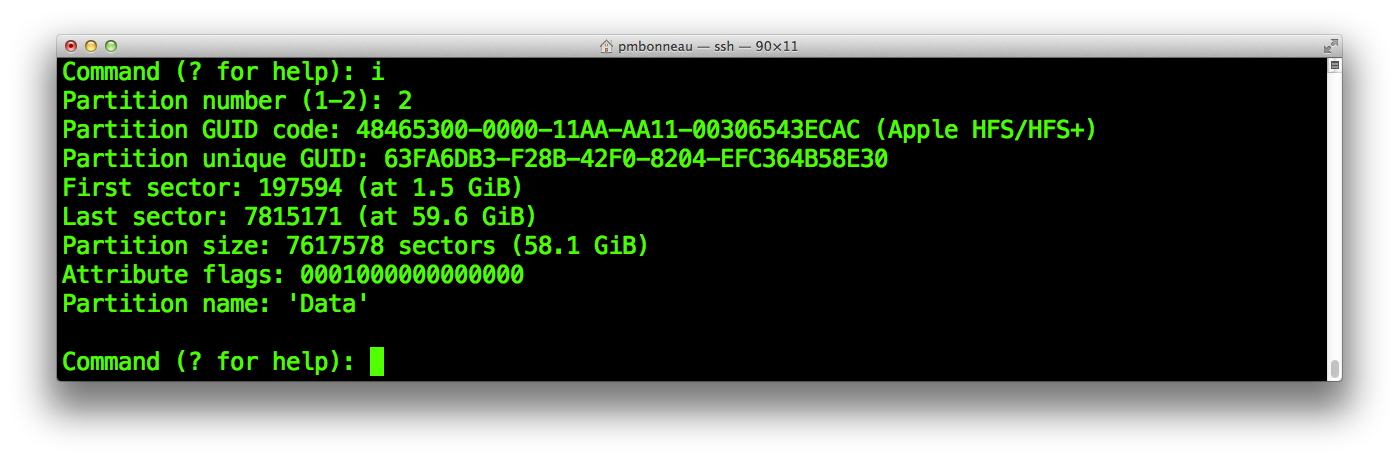The image size is (1399, 460).
Task: Click the Attribute flags value 0001000000000000
Action: [412, 275]
